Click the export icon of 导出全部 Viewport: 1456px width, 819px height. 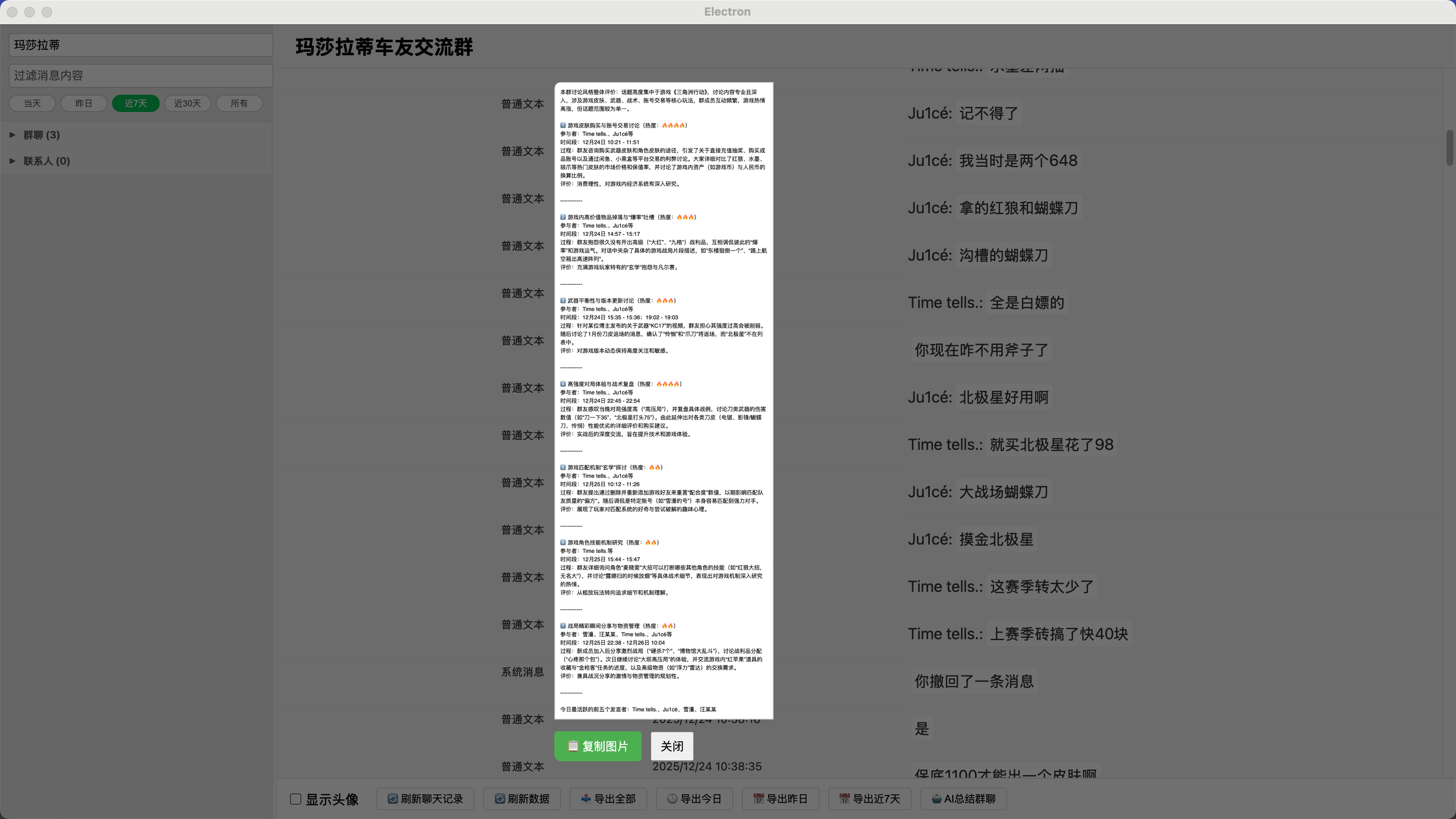pyautogui.click(x=586, y=799)
